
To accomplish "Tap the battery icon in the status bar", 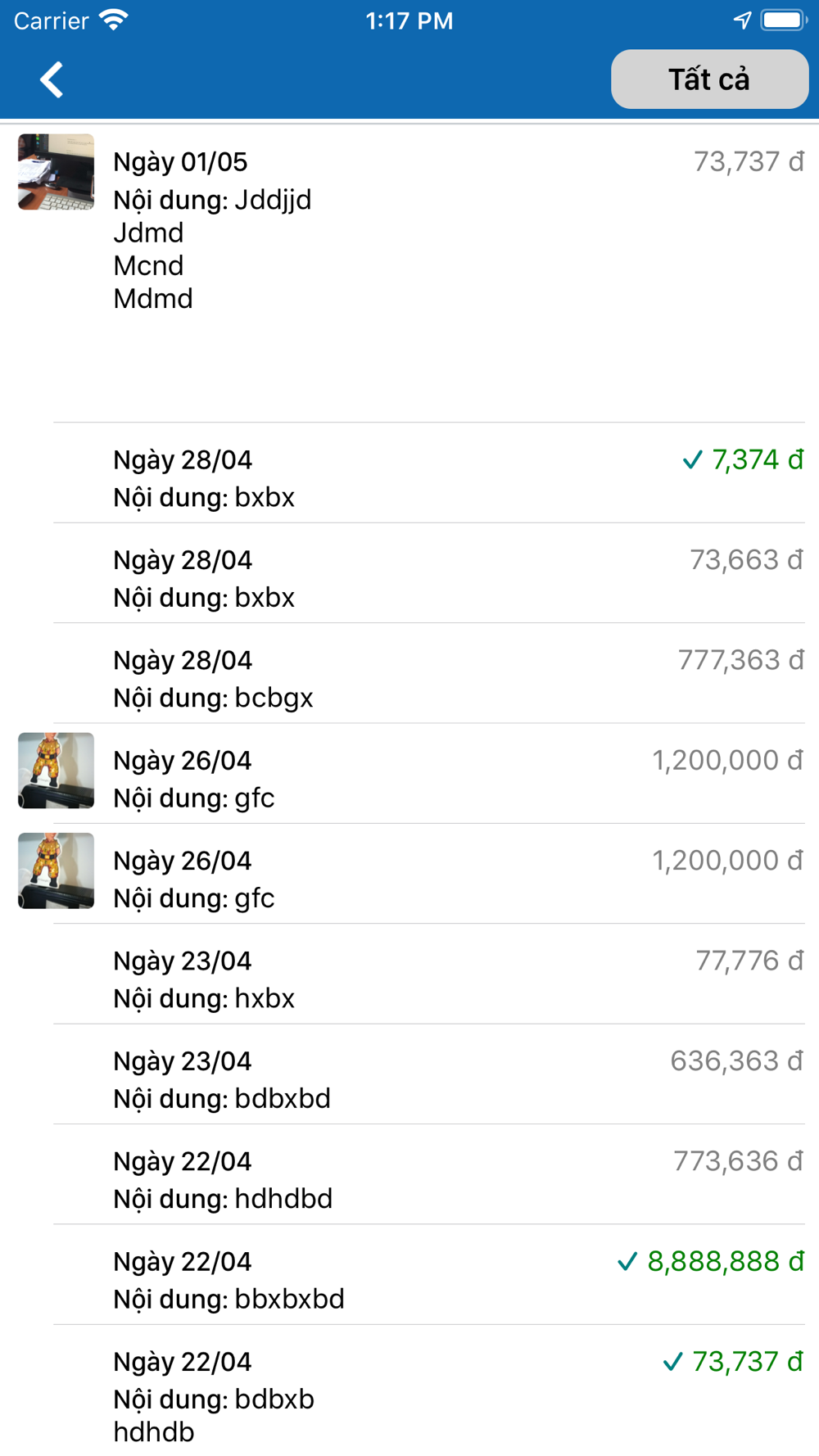I will [783, 20].
